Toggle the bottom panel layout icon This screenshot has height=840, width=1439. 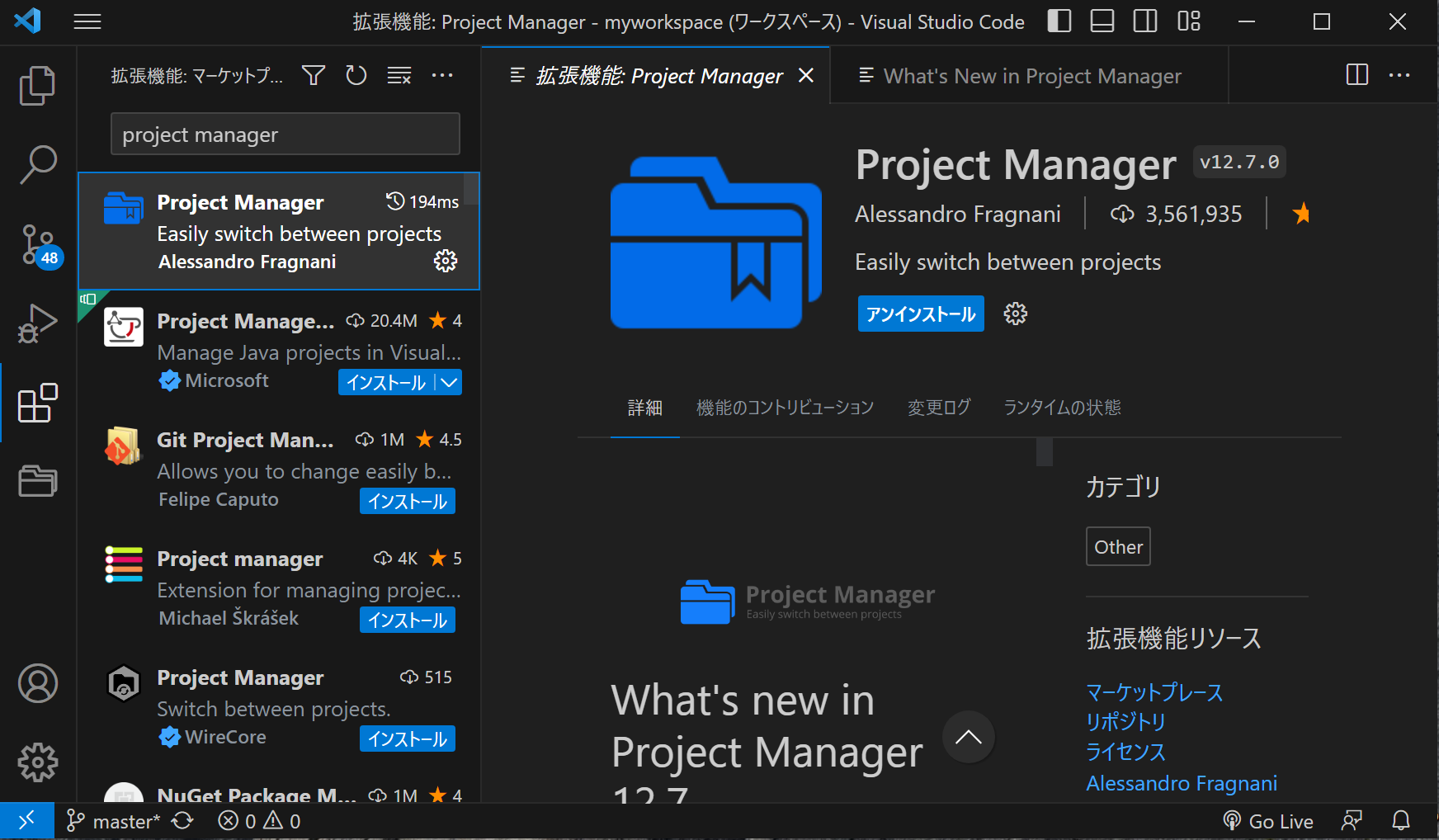pos(1102,21)
